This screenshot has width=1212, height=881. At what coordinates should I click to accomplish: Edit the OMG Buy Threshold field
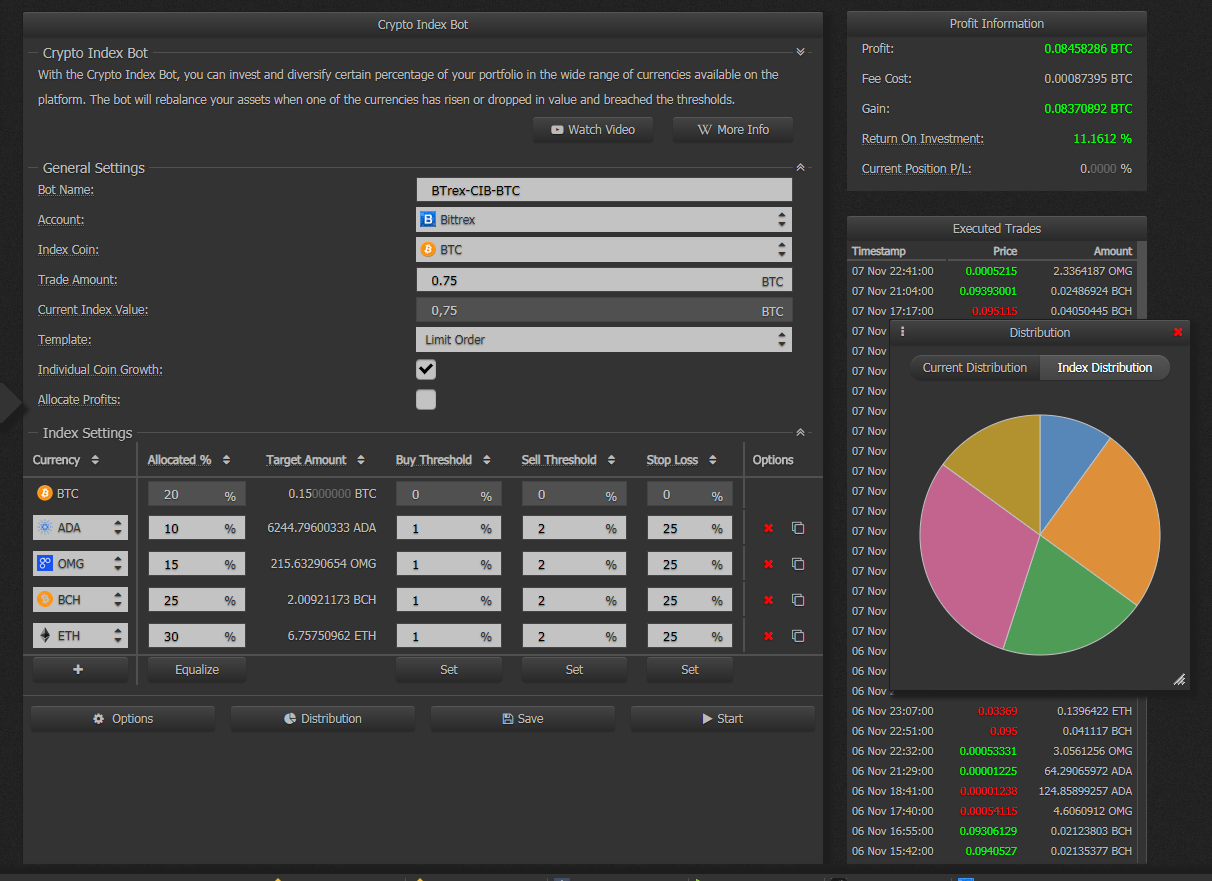449,565
